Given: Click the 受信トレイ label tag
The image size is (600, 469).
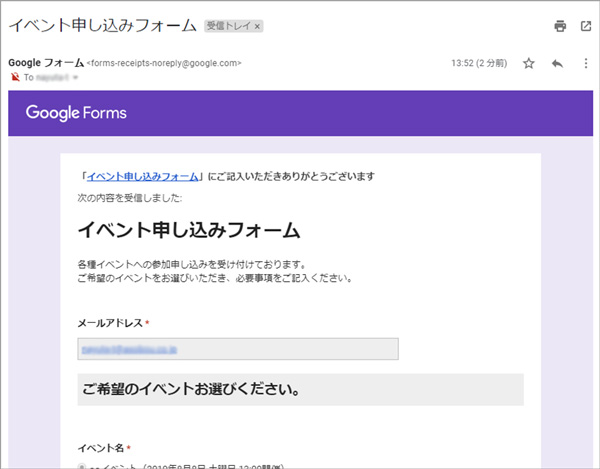Looking at the screenshot, I should (229, 26).
